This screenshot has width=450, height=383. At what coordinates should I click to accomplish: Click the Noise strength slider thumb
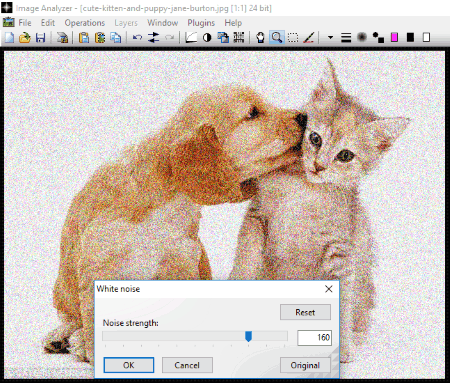pyautogui.click(x=248, y=336)
